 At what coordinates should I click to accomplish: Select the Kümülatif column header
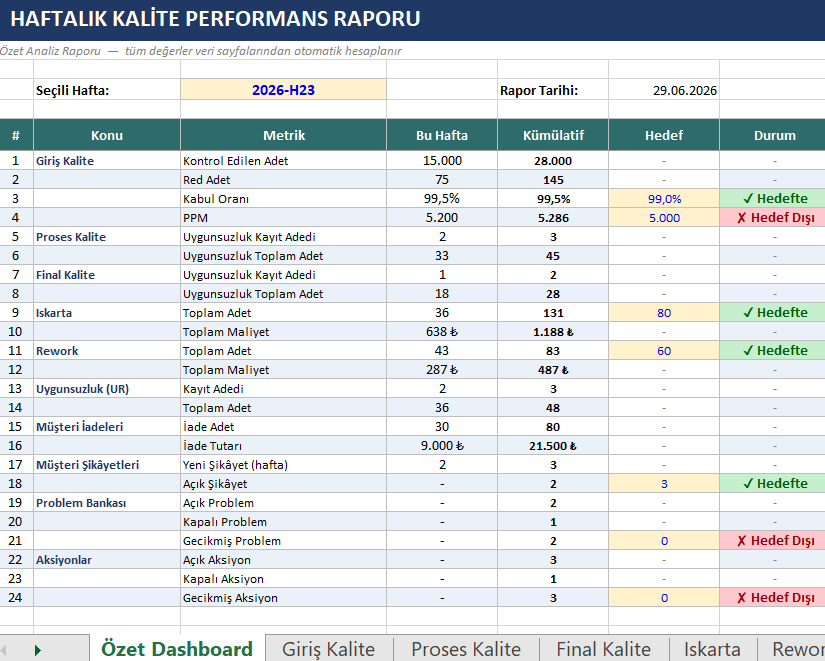pos(553,135)
